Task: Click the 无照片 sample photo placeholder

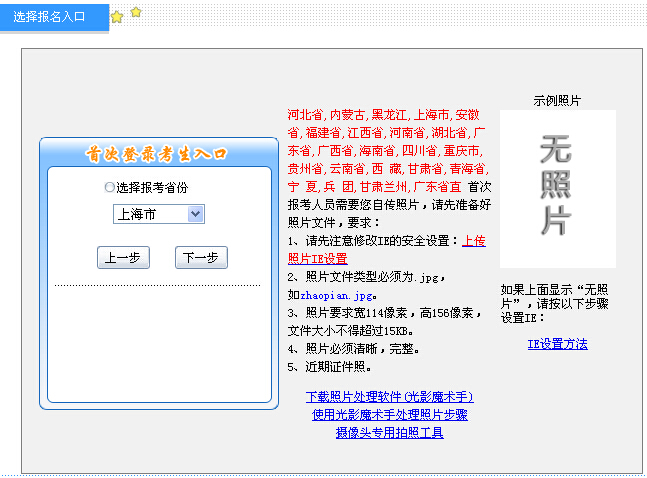Action: point(556,188)
